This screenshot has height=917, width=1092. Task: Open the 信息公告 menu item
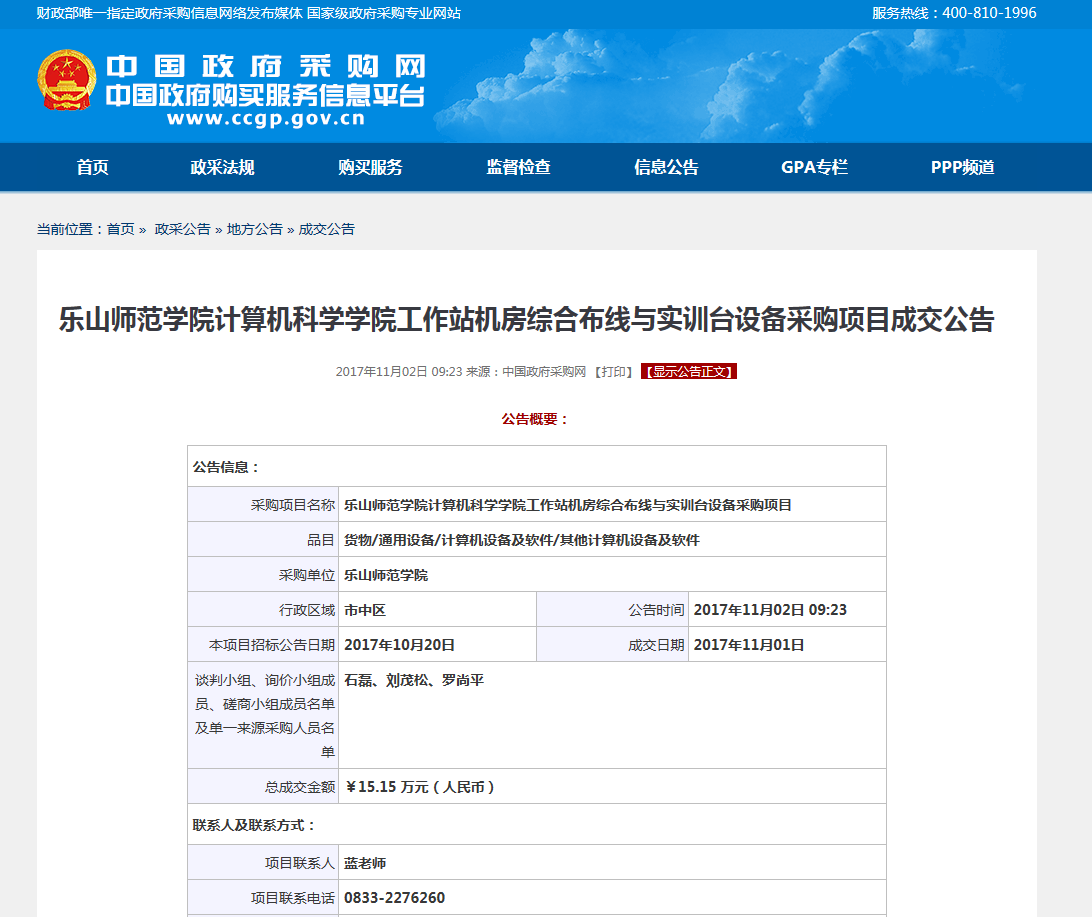(x=666, y=168)
